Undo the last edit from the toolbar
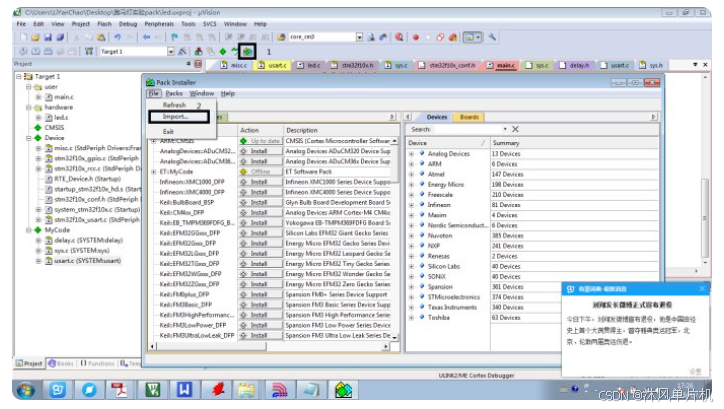The height and width of the screenshot is (409, 724). pos(117,37)
